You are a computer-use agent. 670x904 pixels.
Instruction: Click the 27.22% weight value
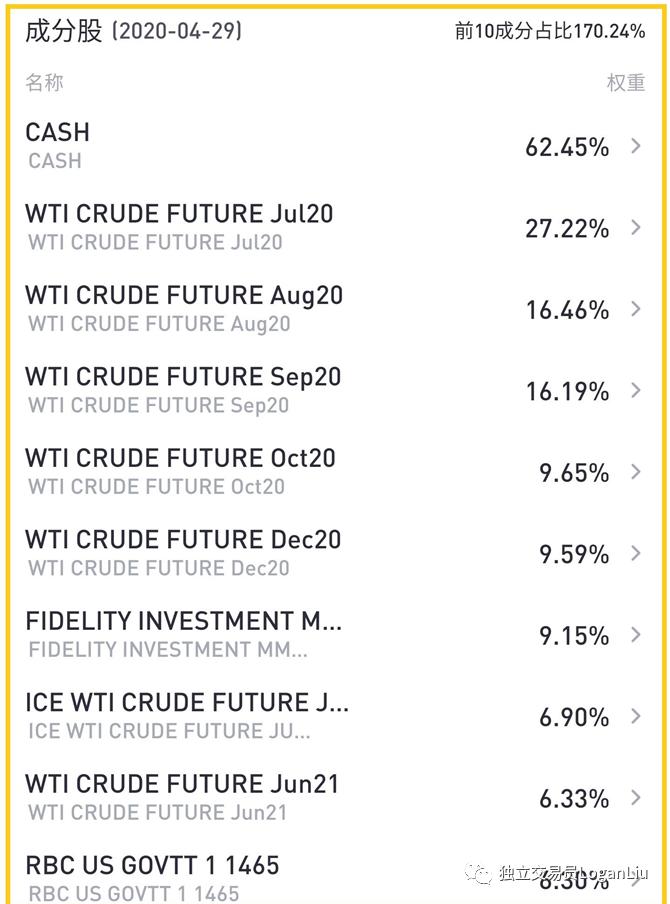pos(567,229)
